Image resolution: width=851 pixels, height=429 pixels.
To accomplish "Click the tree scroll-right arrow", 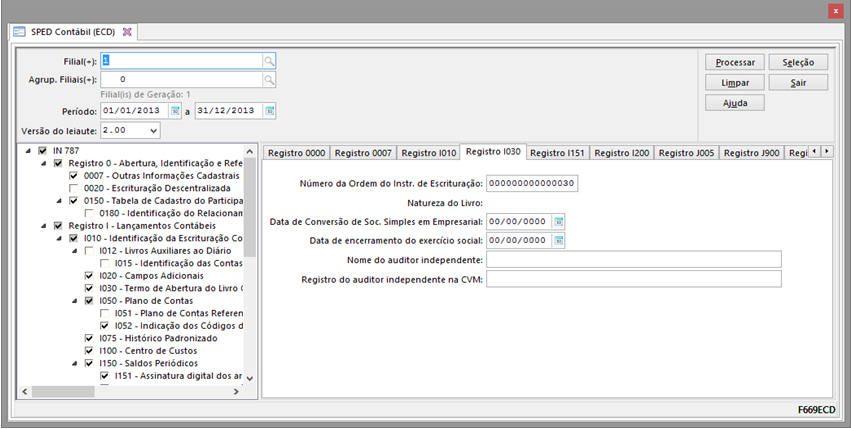I will [236, 392].
